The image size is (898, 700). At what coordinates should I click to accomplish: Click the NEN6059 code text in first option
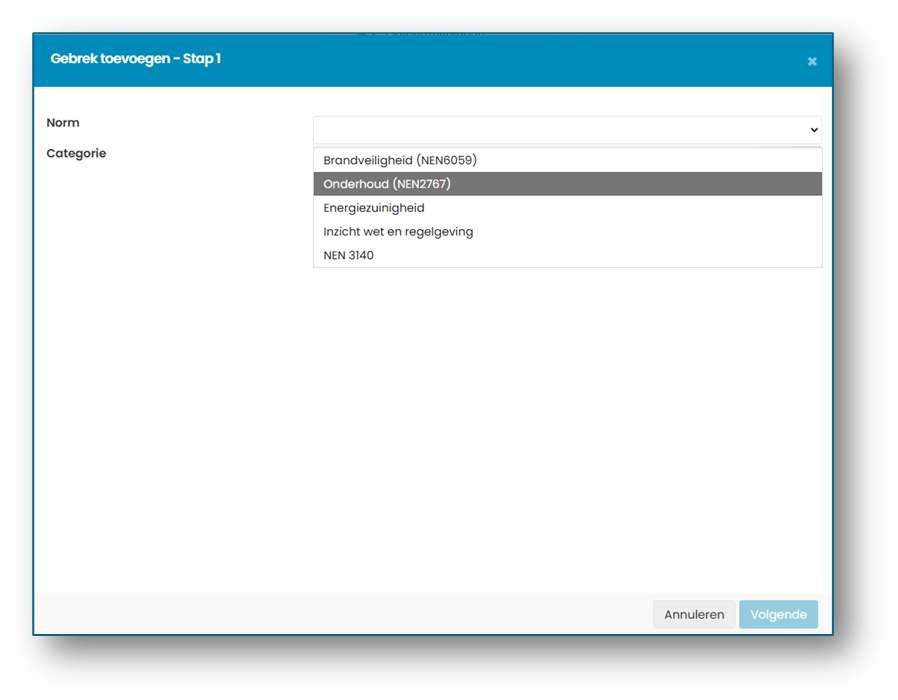click(448, 160)
